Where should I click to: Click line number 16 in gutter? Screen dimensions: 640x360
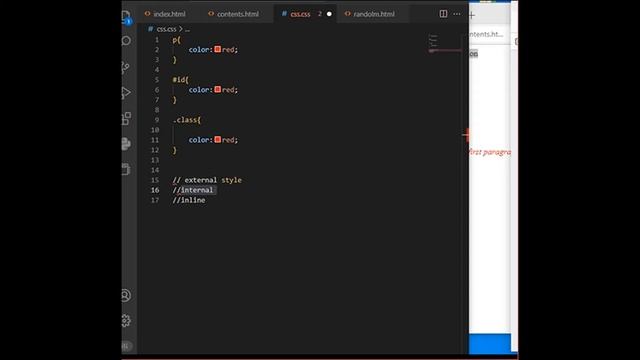(155, 190)
